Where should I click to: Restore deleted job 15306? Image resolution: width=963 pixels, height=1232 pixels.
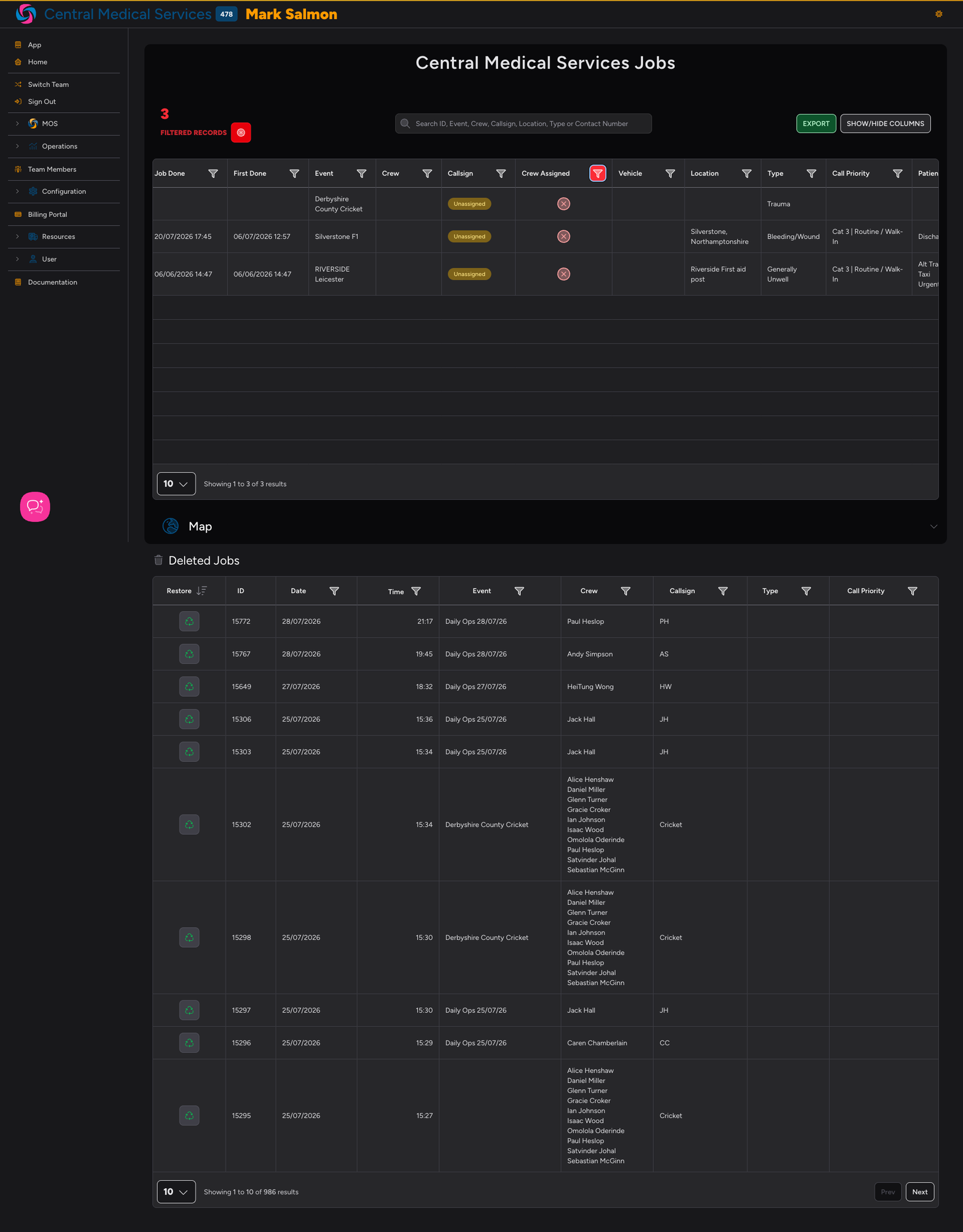coord(189,719)
